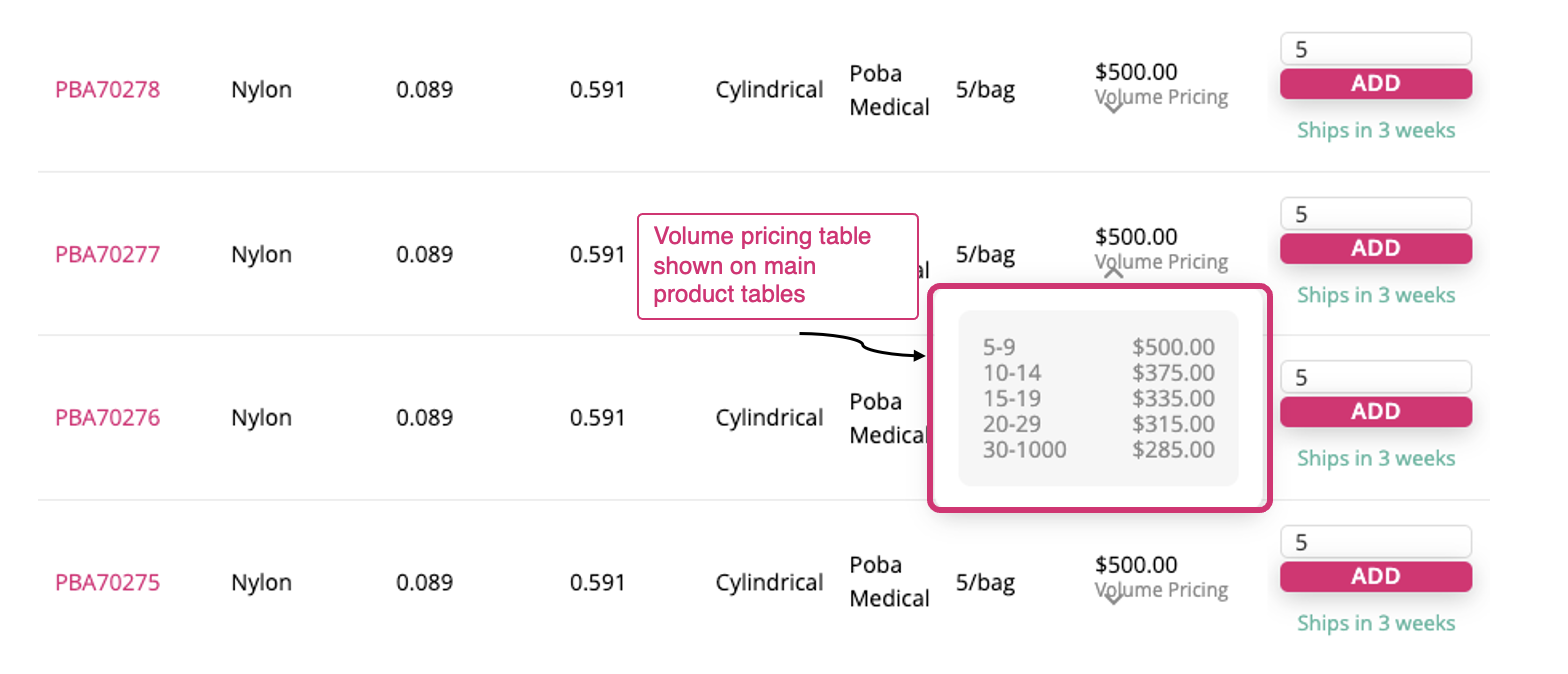Viewport: 1568px width, 674px height.
Task: Select the quantity field on the PBA70276 row
Action: [x=1375, y=376]
